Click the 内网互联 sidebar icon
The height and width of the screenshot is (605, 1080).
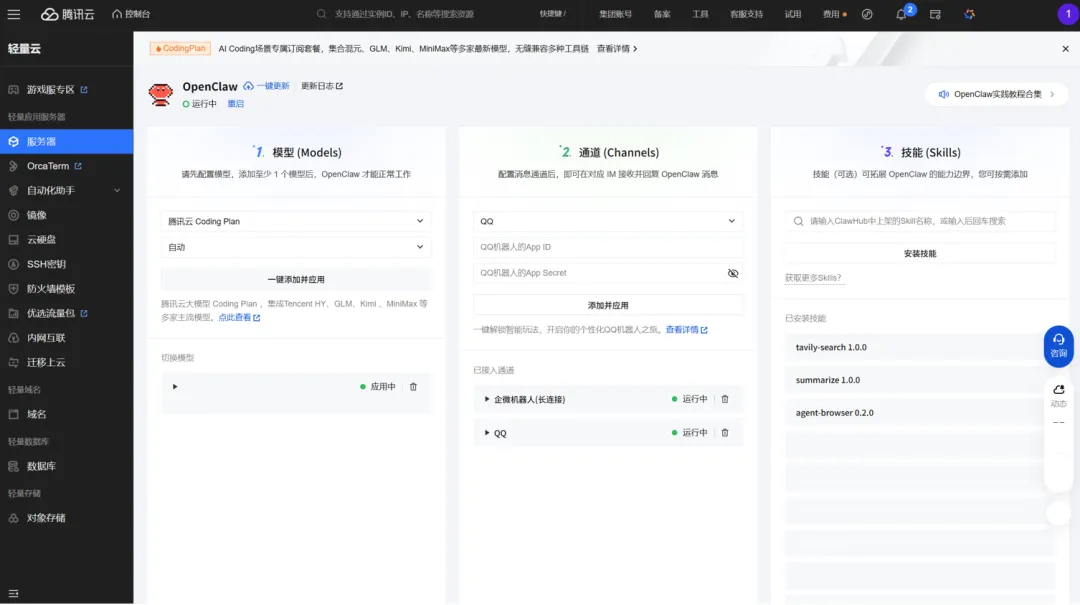click(x=13, y=338)
